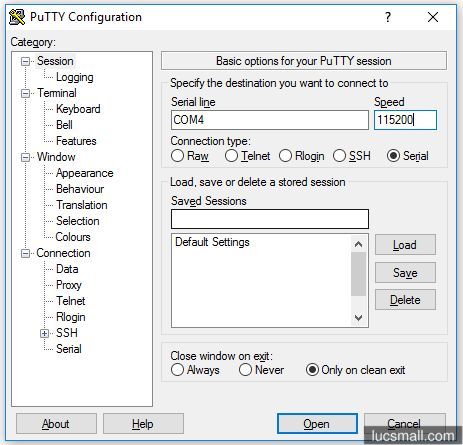Image resolution: width=463 pixels, height=445 pixels.
Task: Click the Serial line field with COM4
Action: [270, 120]
